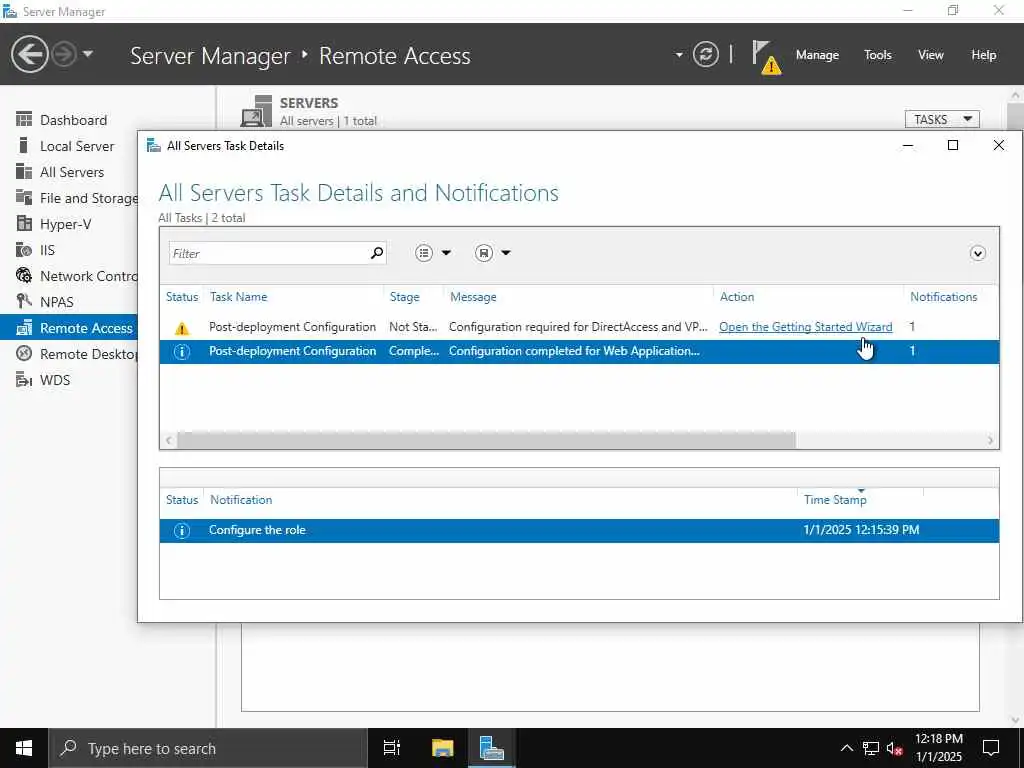Viewport: 1024px width, 768px height.
Task: Click the info icon on Web Application row
Action: (x=182, y=351)
